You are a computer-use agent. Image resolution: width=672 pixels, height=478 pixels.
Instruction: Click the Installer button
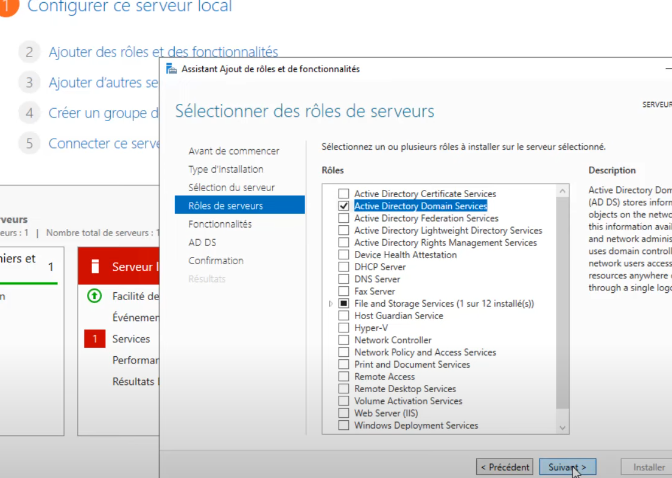(x=648, y=467)
